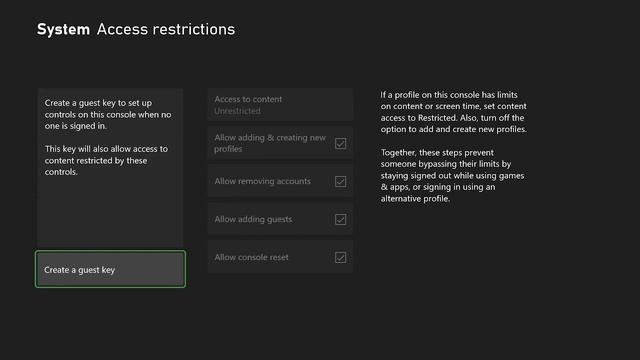Image resolution: width=640 pixels, height=360 pixels.
Task: Toggle Allow adding & creating new profiles checkbox
Action: [340, 143]
